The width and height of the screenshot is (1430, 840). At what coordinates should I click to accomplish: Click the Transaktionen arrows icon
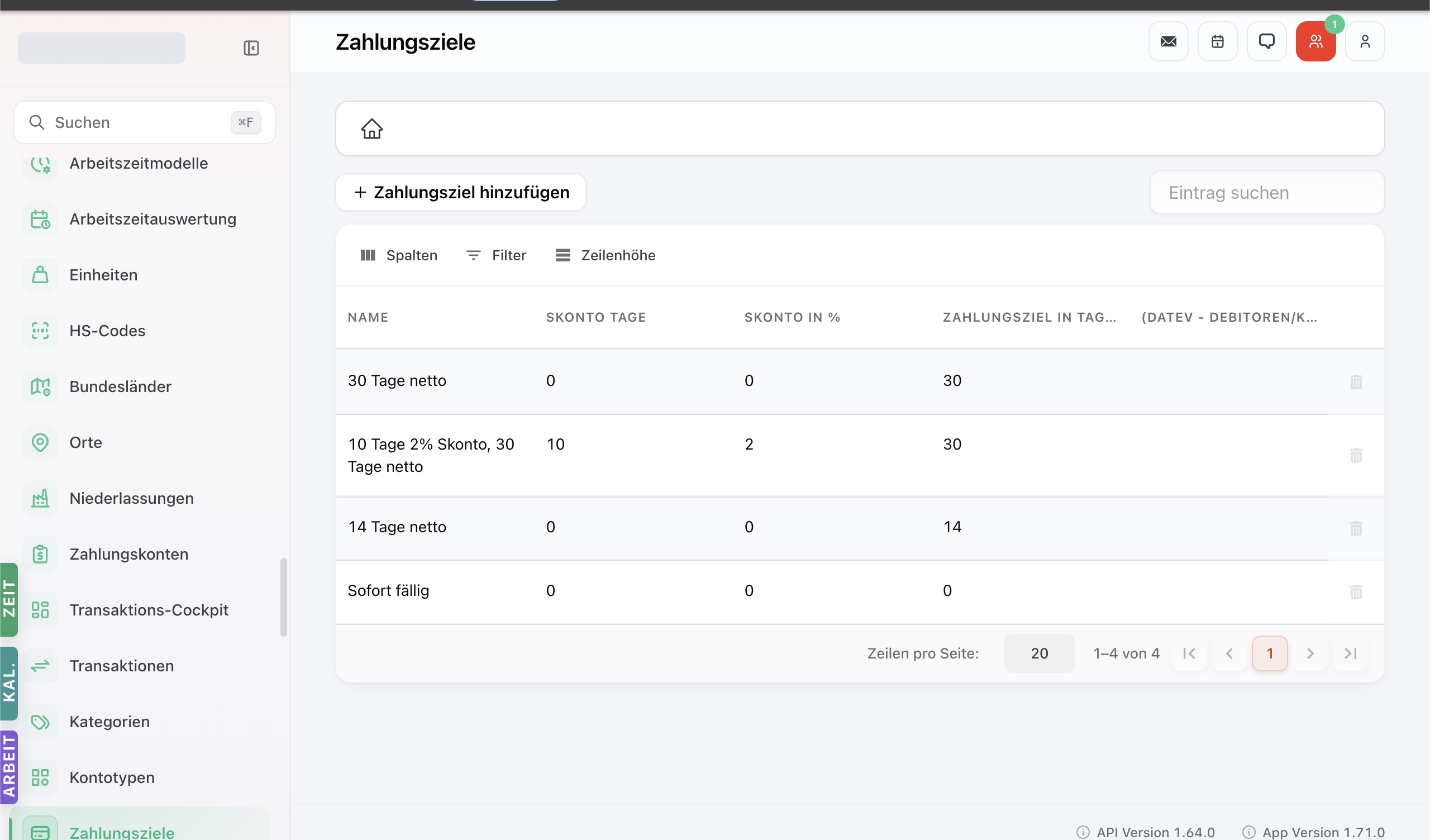click(40, 666)
